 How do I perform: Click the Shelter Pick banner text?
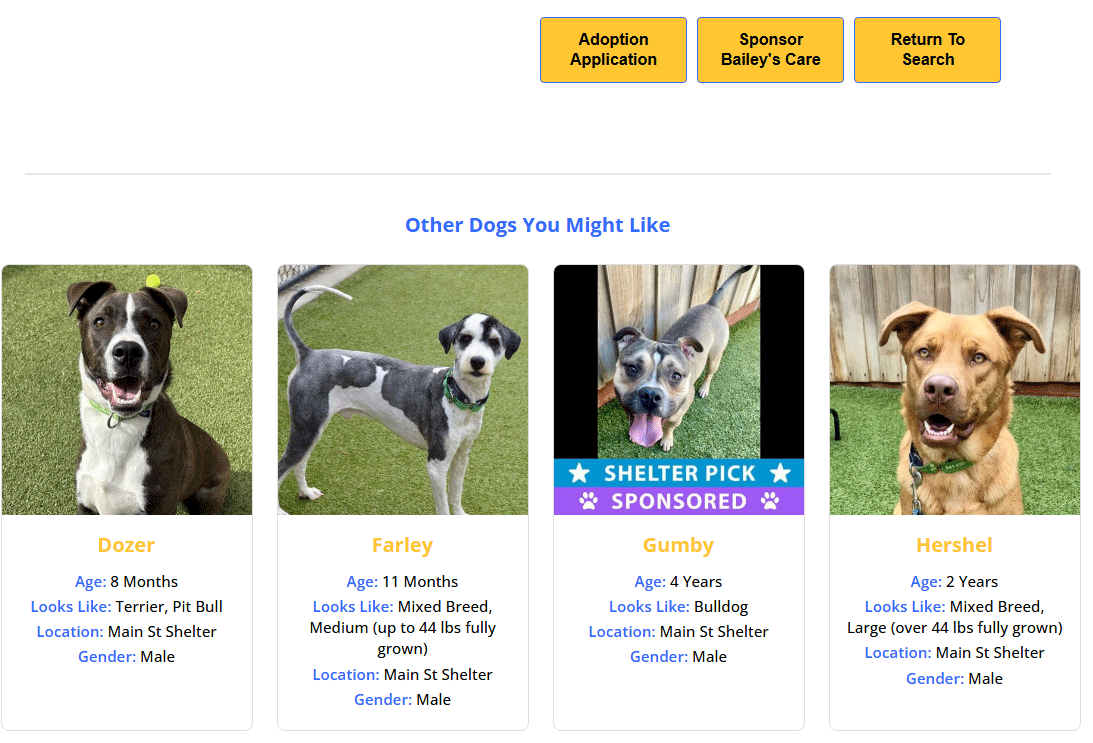point(679,473)
